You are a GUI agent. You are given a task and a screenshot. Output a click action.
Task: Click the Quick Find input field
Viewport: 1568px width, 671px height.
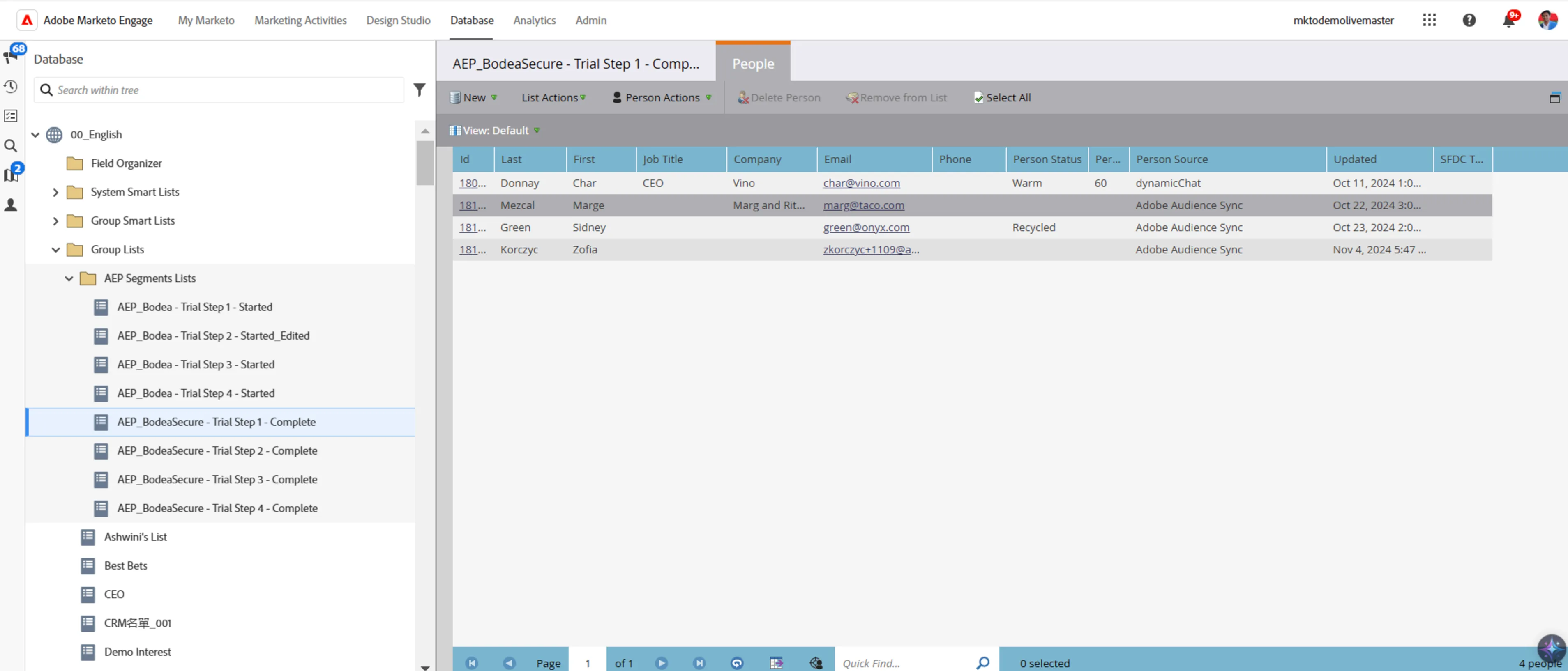(905, 662)
